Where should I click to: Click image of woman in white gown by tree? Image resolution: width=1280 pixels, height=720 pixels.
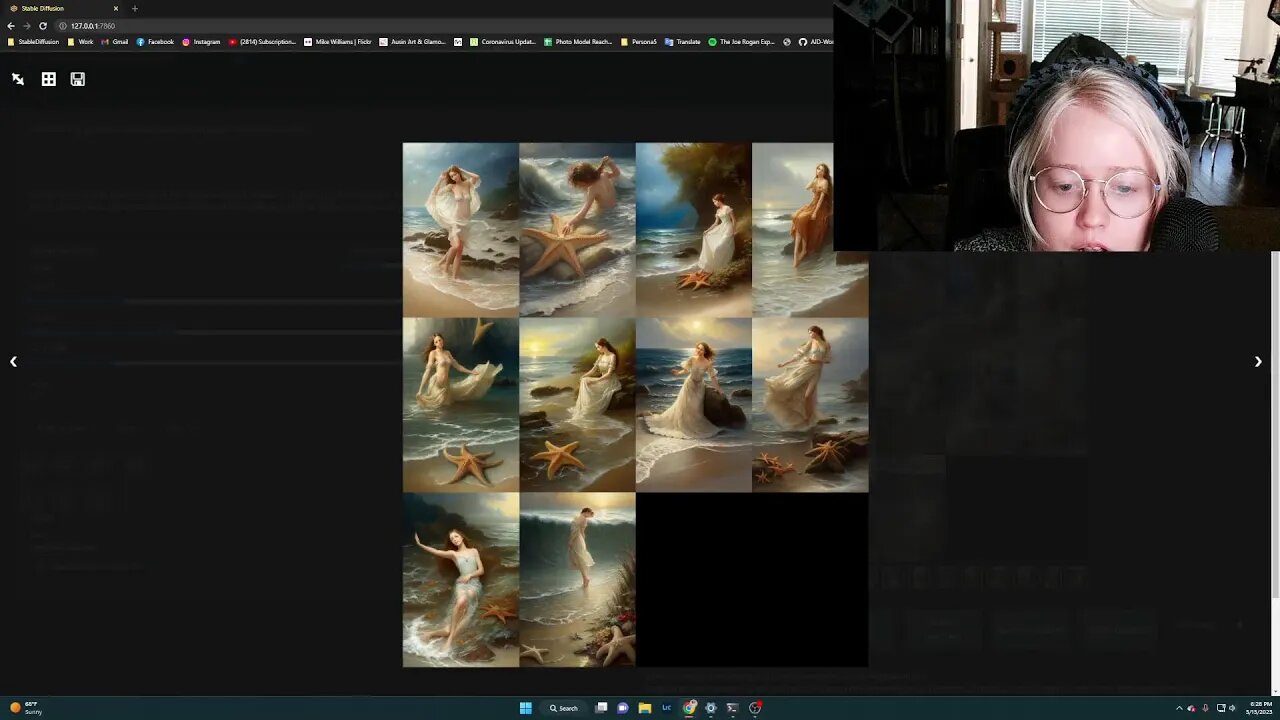693,230
